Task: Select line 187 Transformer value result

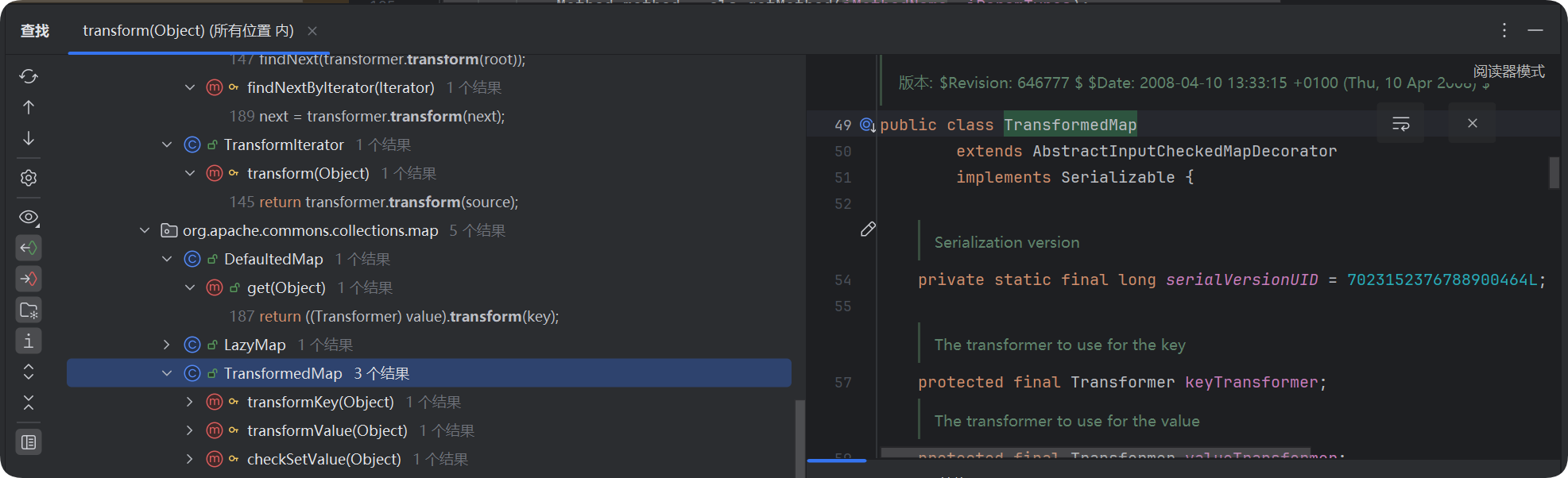Action: 394,316
